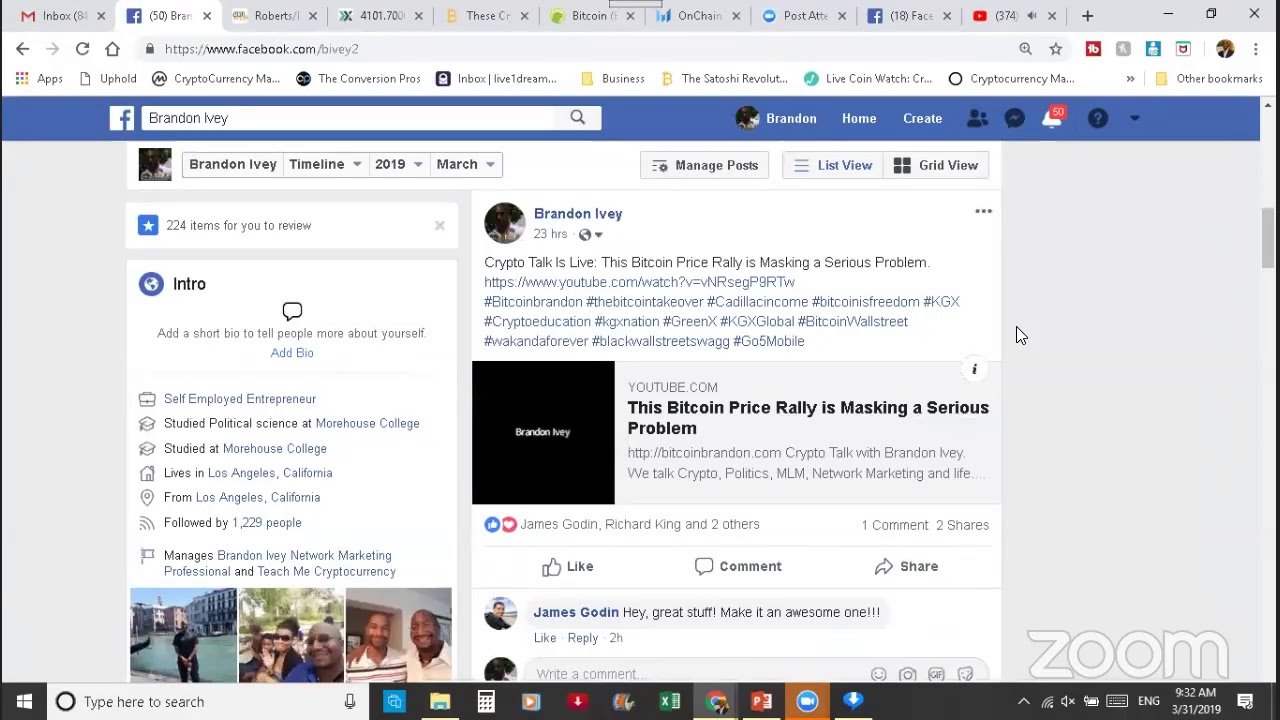Open the 2019 year dropdown
1280x720 pixels.
398,164
